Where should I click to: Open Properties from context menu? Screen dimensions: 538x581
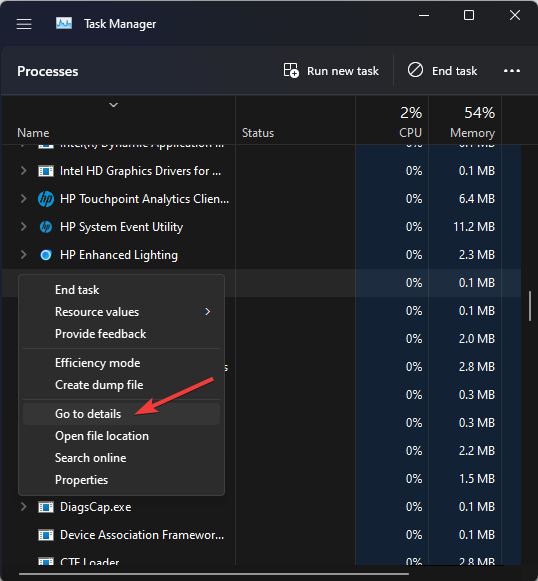(122, 480)
